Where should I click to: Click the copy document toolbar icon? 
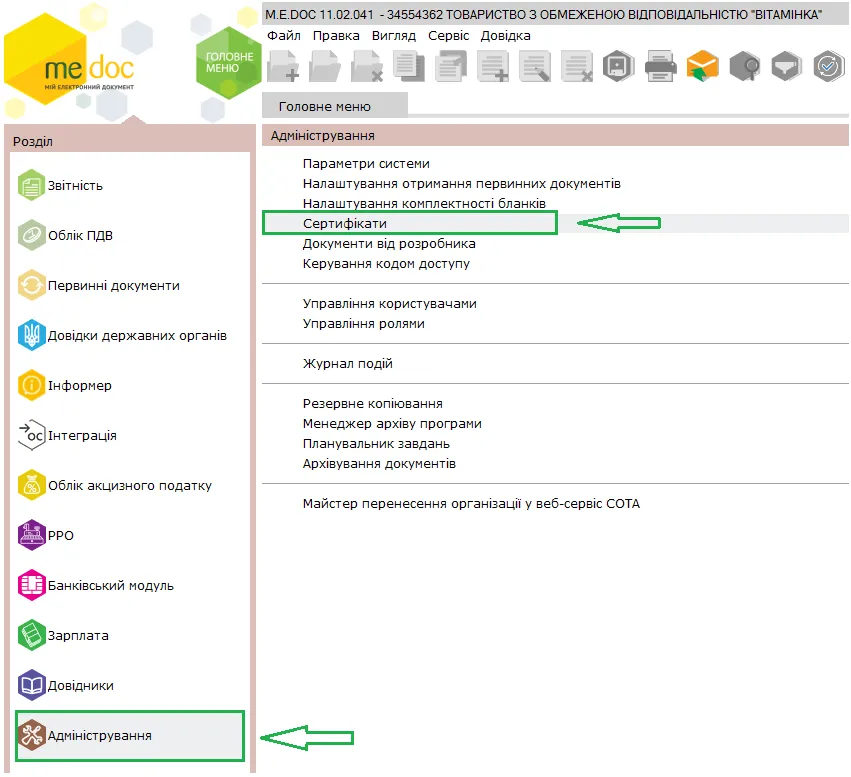[409, 66]
